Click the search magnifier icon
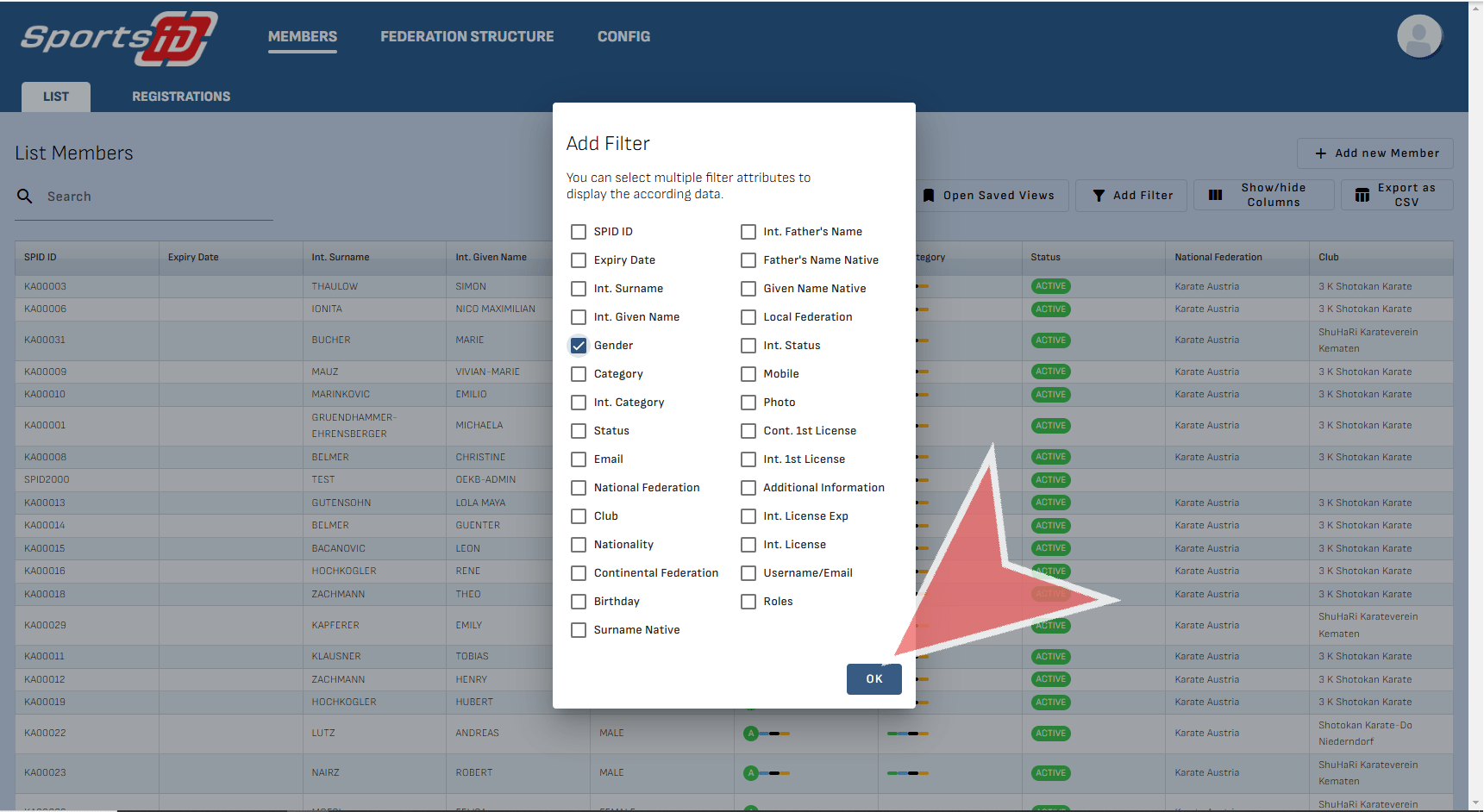 25,197
